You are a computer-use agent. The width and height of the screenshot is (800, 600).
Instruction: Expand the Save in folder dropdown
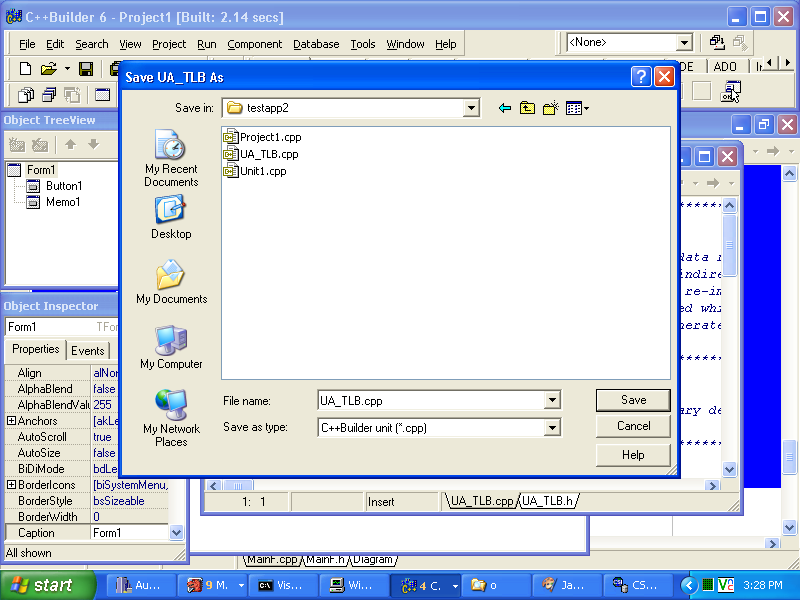pyautogui.click(x=471, y=108)
